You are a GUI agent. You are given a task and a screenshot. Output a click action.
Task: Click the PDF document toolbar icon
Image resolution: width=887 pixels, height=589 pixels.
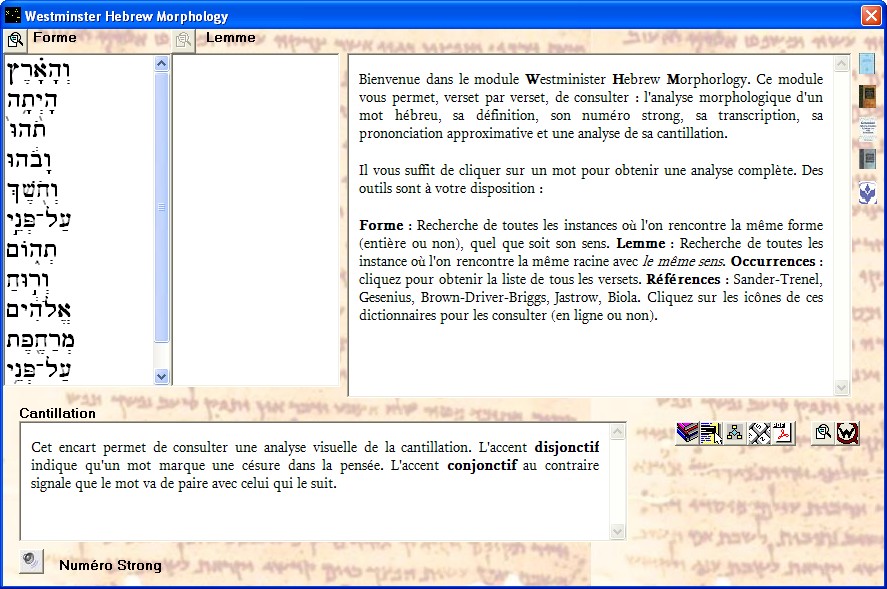coord(783,433)
